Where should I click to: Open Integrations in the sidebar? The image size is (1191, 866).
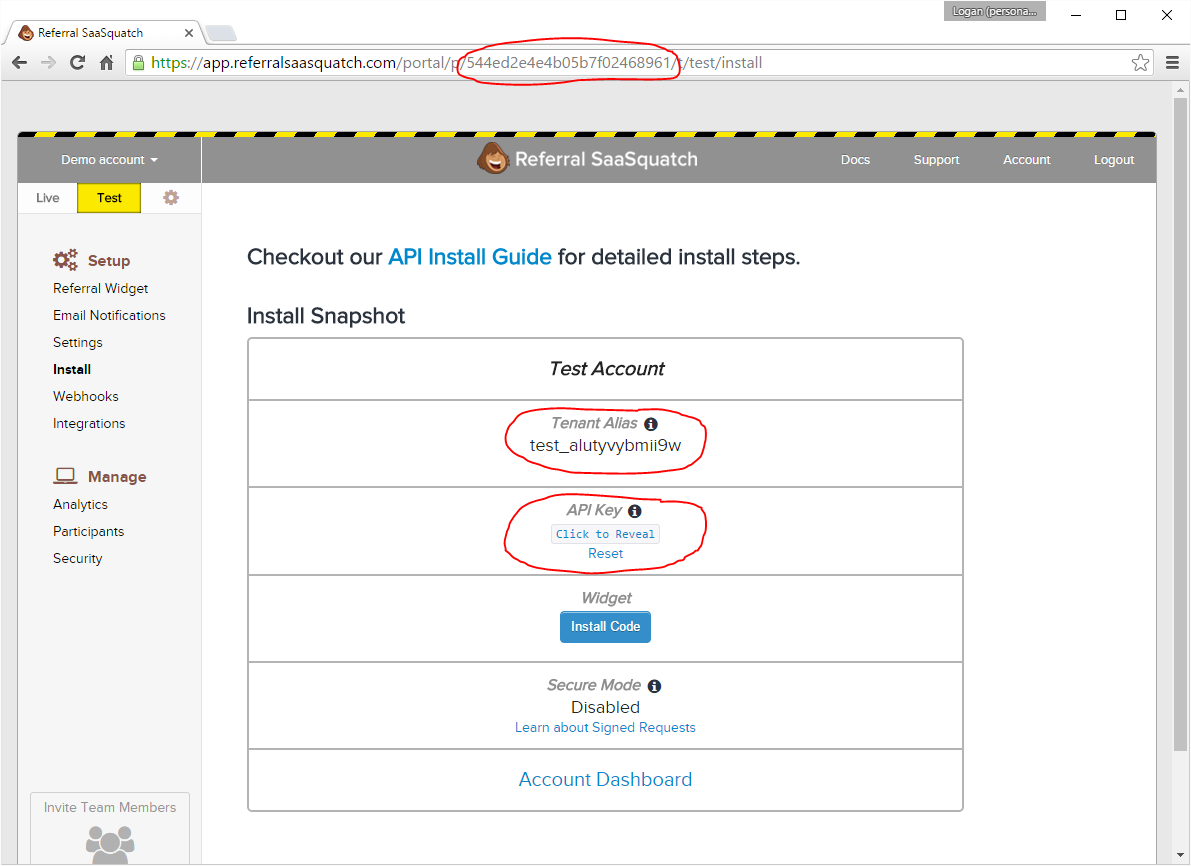89,424
